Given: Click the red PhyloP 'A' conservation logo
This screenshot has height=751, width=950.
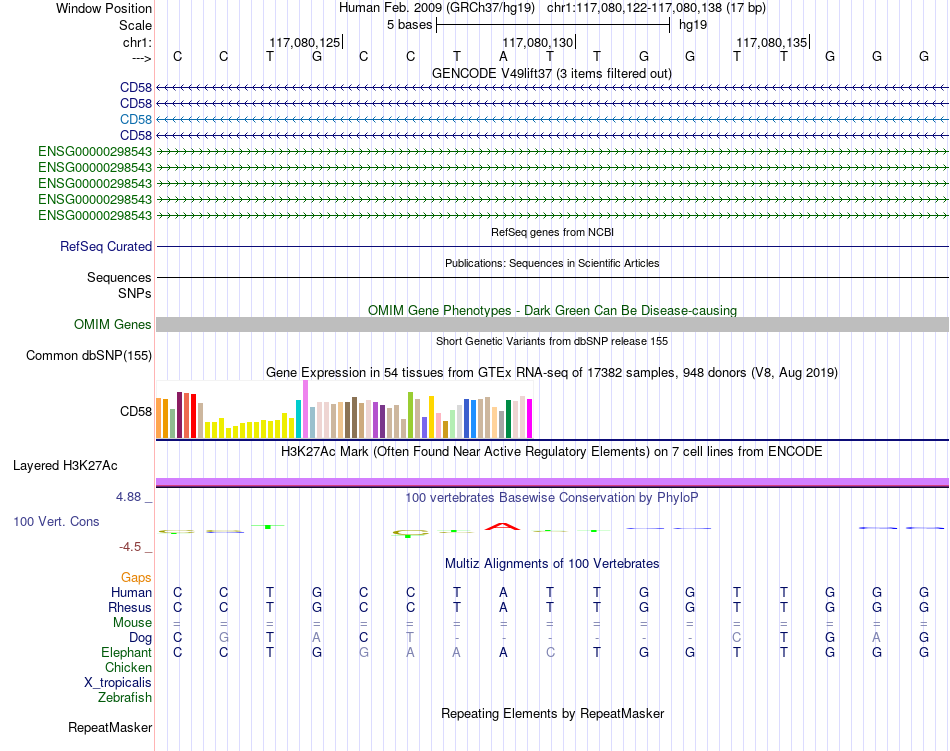Looking at the screenshot, I should point(503,526).
